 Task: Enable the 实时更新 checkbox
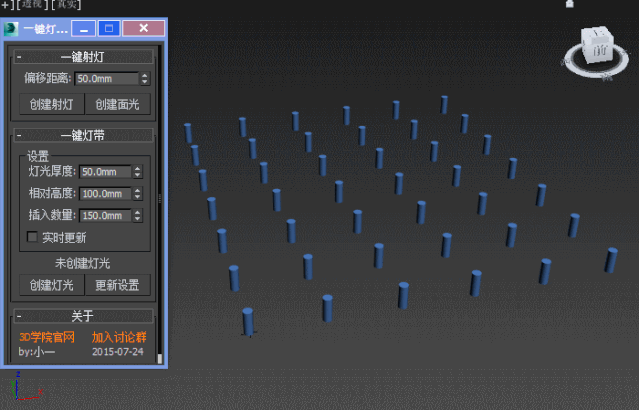click(x=32, y=237)
